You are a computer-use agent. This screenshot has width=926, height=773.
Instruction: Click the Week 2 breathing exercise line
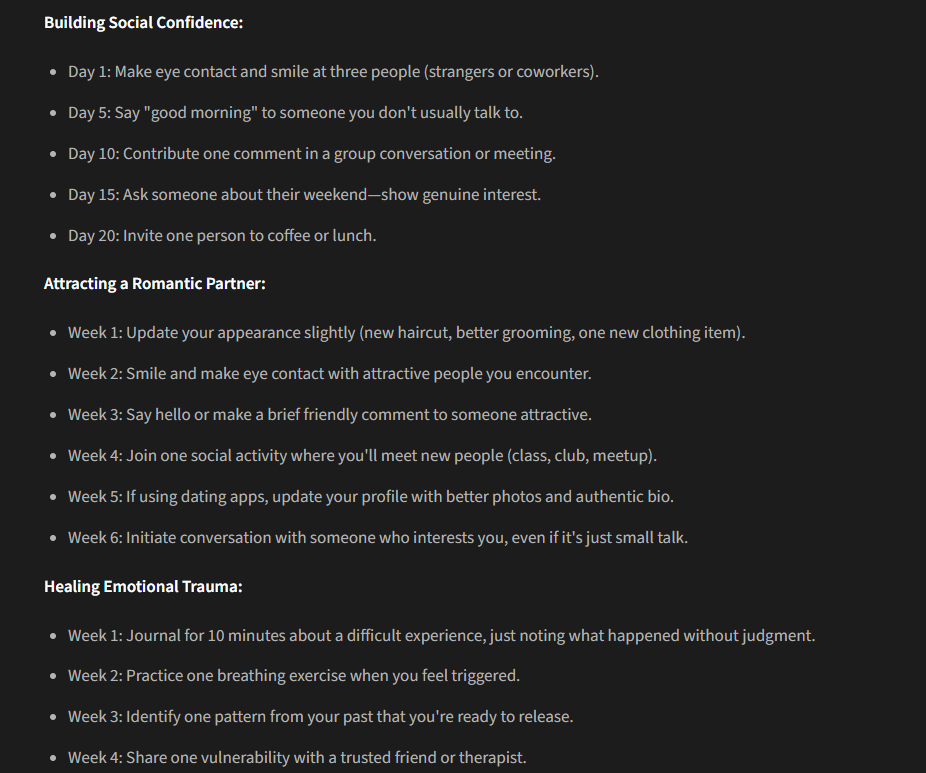point(293,676)
